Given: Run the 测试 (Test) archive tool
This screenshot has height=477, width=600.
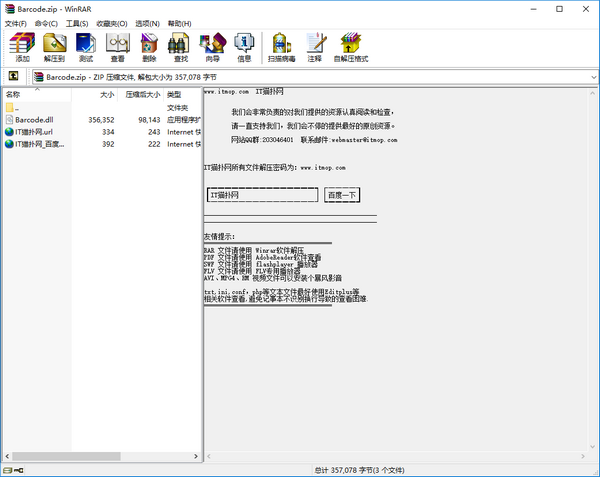Looking at the screenshot, I should (86, 47).
